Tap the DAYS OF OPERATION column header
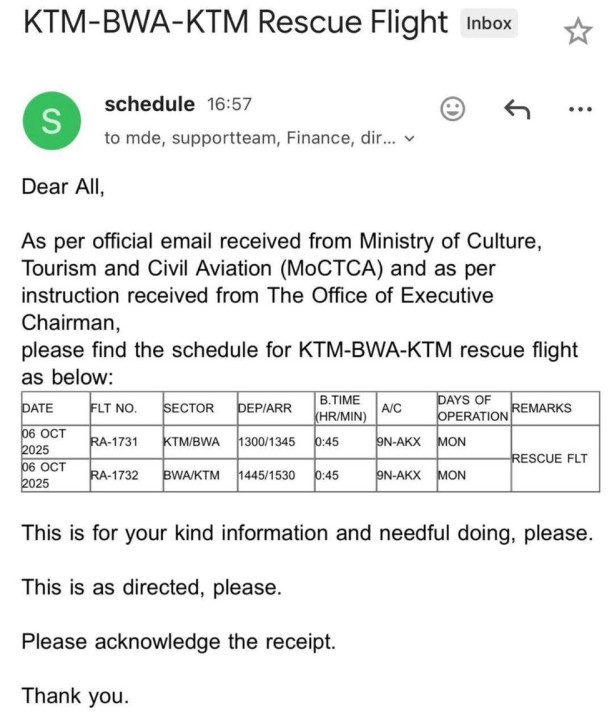 click(472, 408)
